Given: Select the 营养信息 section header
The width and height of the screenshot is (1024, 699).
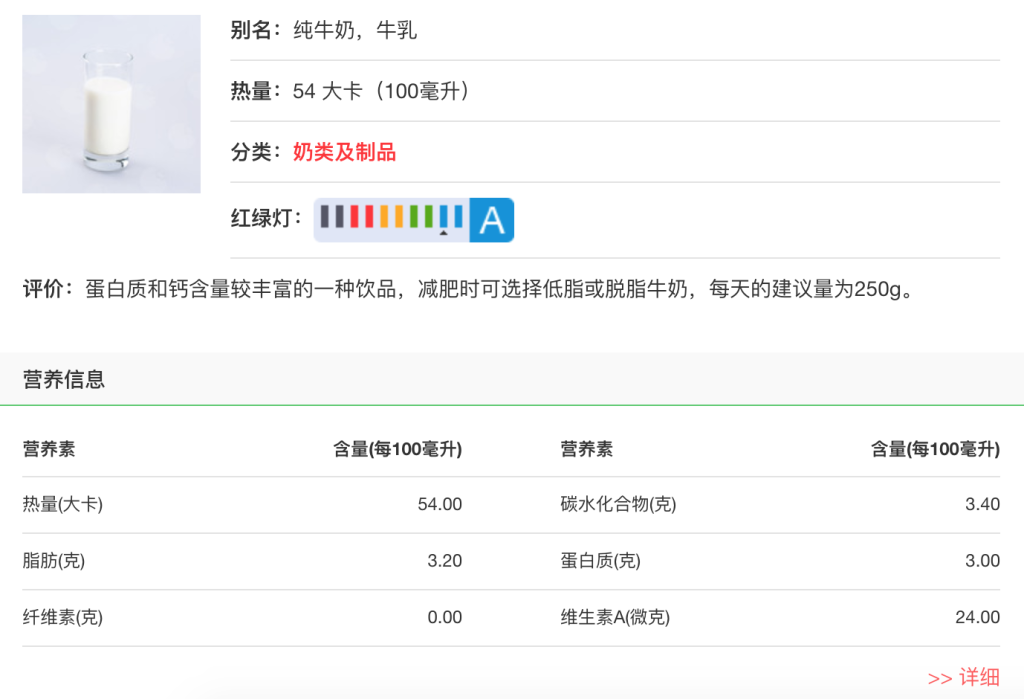Looking at the screenshot, I should pyautogui.click(x=64, y=380).
